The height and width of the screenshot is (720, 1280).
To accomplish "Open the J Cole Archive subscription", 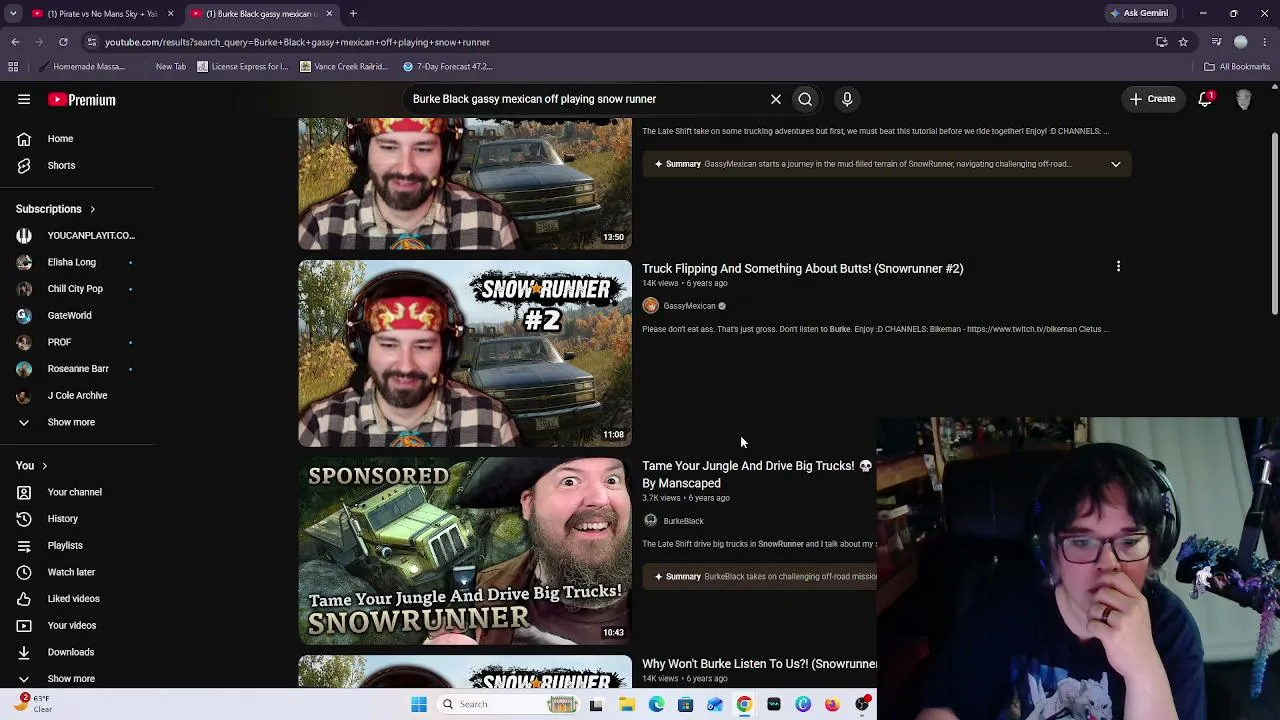I will 77,395.
